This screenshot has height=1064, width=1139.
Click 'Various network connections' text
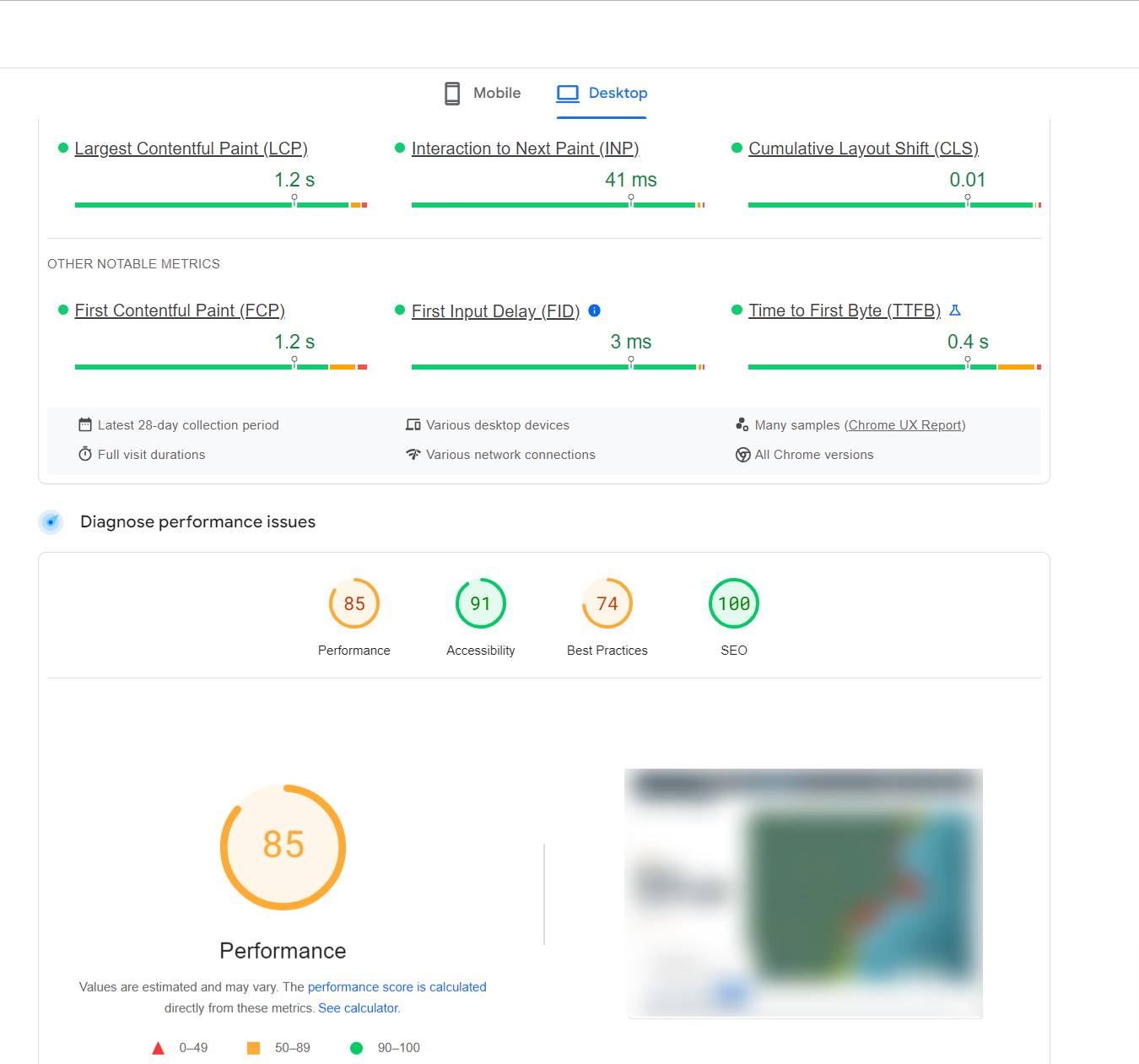point(510,455)
